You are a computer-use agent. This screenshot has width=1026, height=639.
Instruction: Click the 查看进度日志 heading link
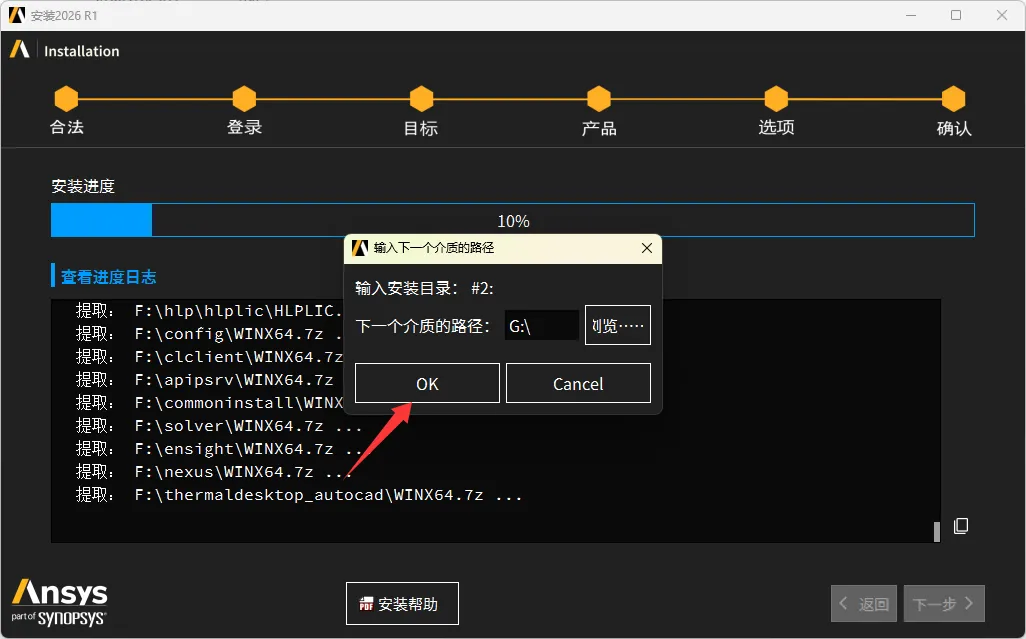tap(109, 277)
